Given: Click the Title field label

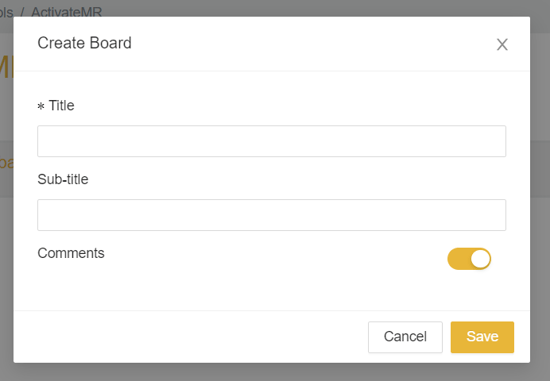Looking at the screenshot, I should tap(61, 106).
